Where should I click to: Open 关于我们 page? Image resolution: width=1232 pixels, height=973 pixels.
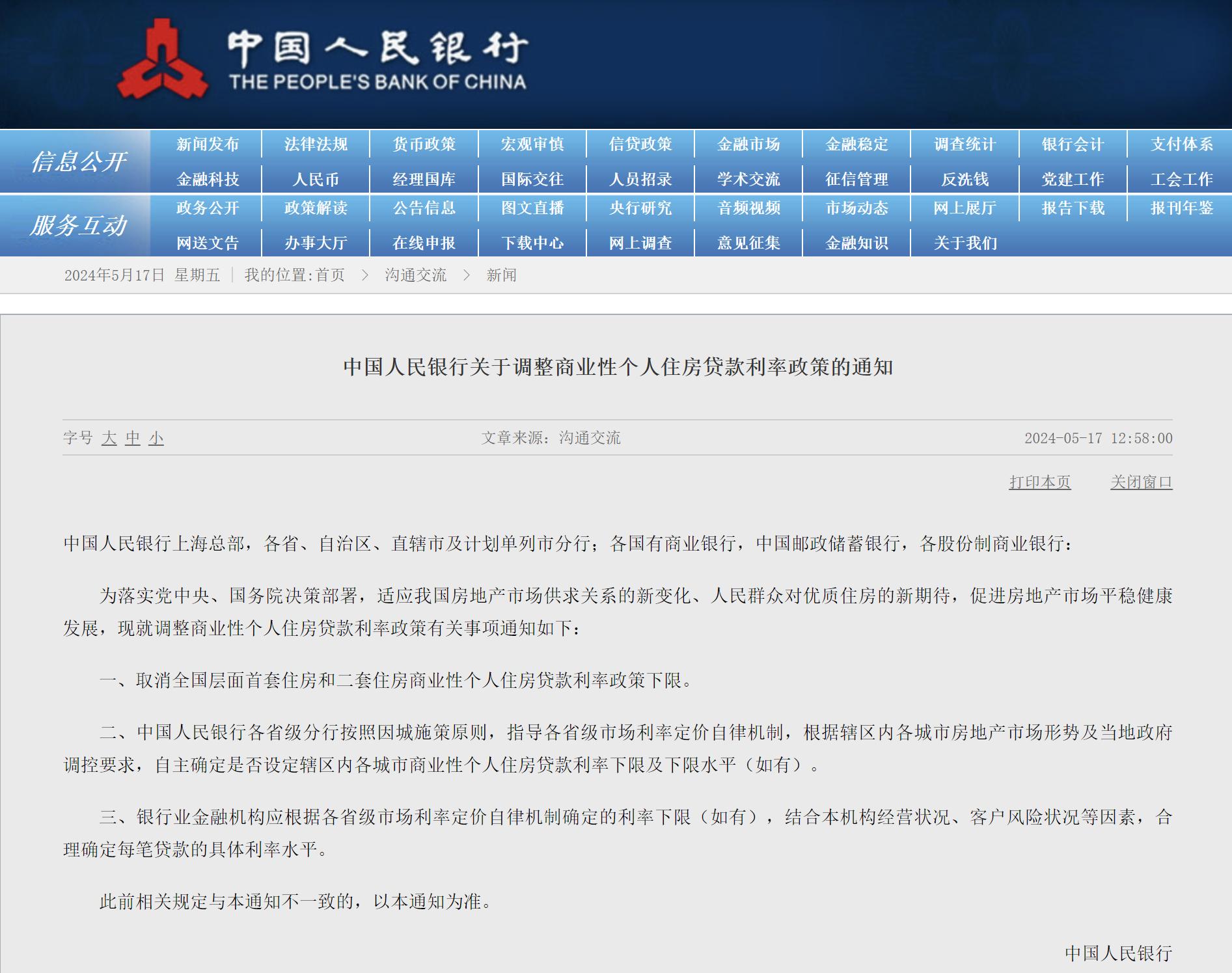pyautogui.click(x=965, y=243)
